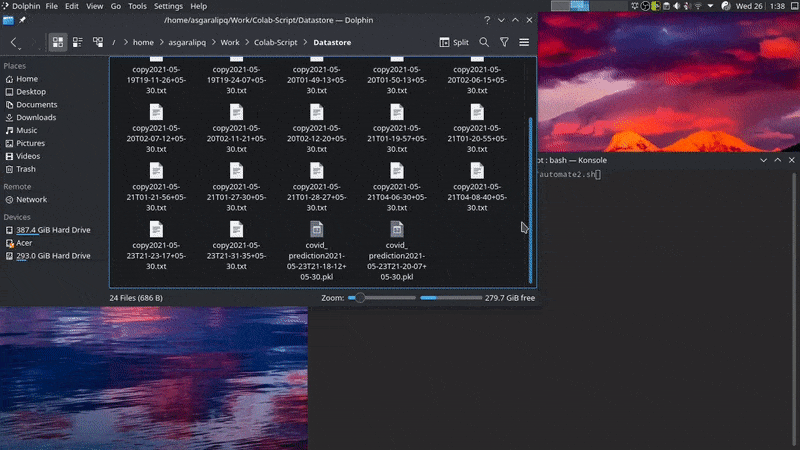
Task: Expand chevron before home breadcrumb
Action: pos(125,42)
